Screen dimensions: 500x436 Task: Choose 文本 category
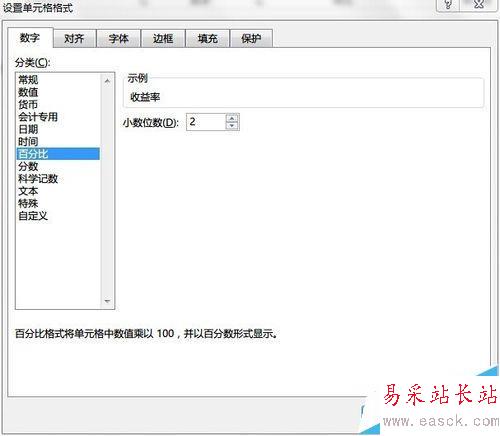[58, 191]
